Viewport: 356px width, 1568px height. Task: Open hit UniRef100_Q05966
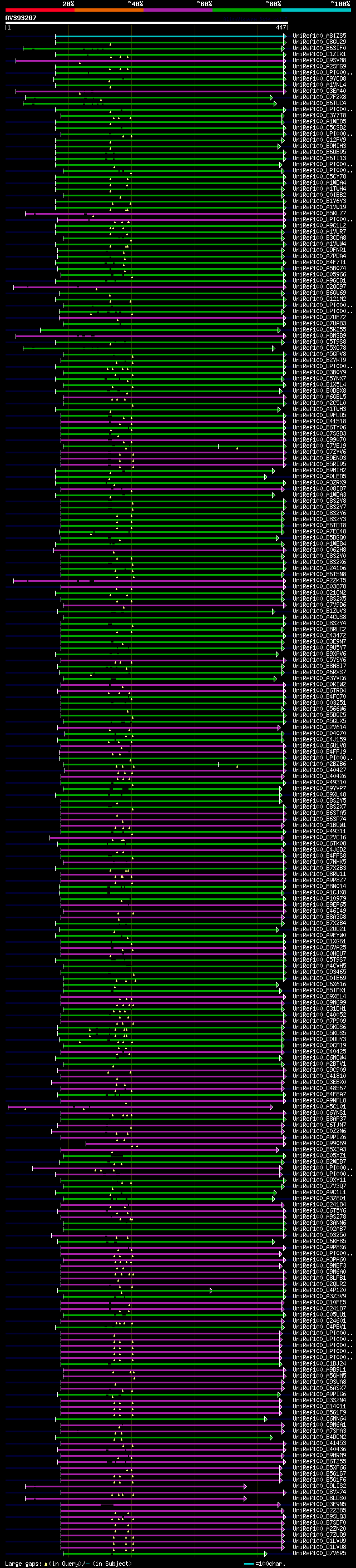click(x=319, y=275)
